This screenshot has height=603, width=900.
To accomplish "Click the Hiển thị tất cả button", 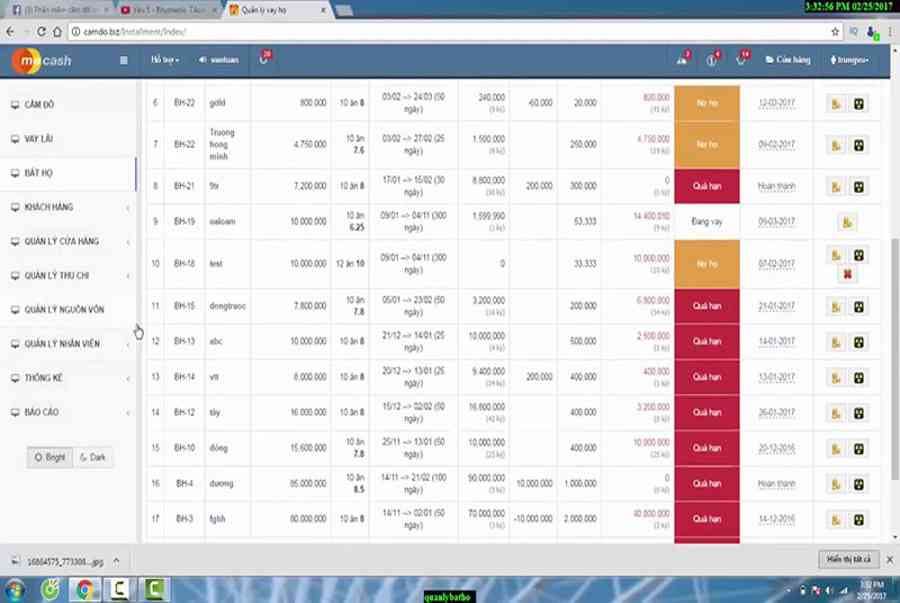I will click(849, 559).
